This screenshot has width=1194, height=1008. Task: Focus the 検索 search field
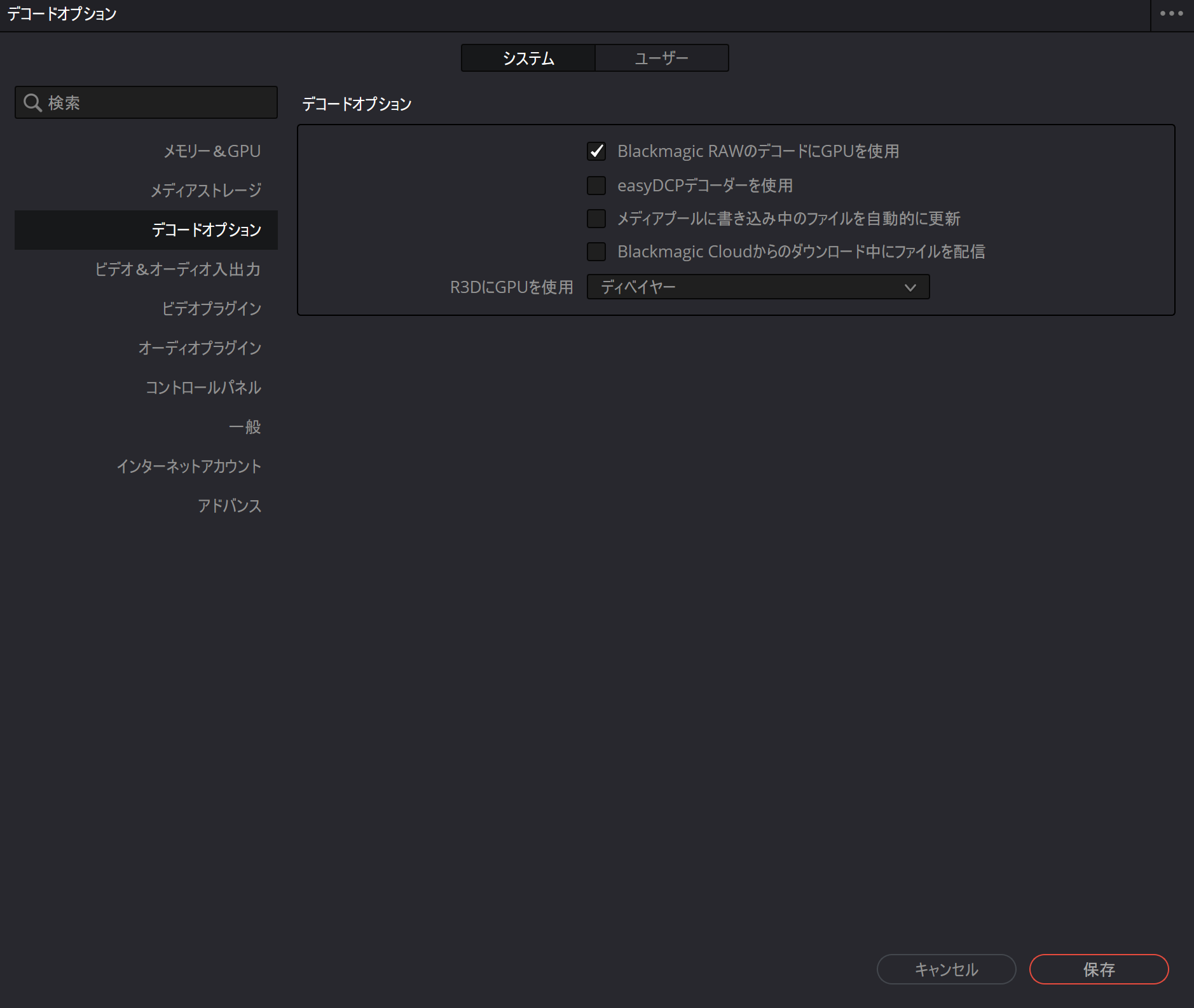pyautogui.click(x=146, y=102)
